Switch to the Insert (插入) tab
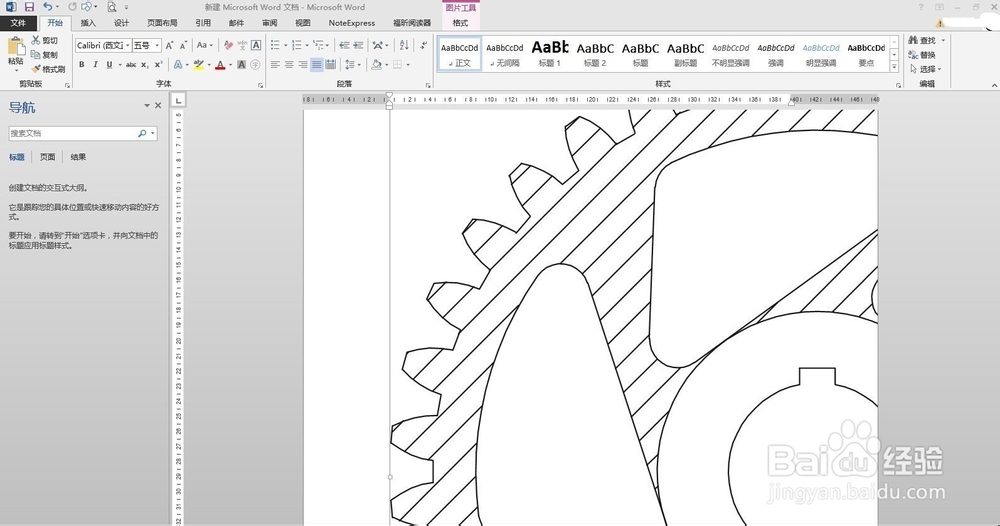 pyautogui.click(x=88, y=23)
